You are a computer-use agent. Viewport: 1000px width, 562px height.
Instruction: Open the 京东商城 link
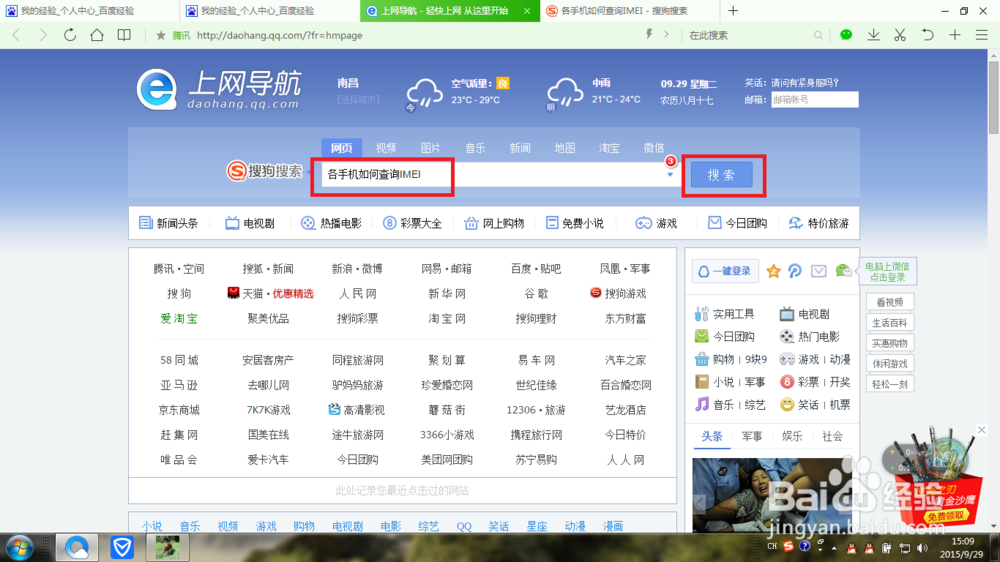tap(179, 410)
